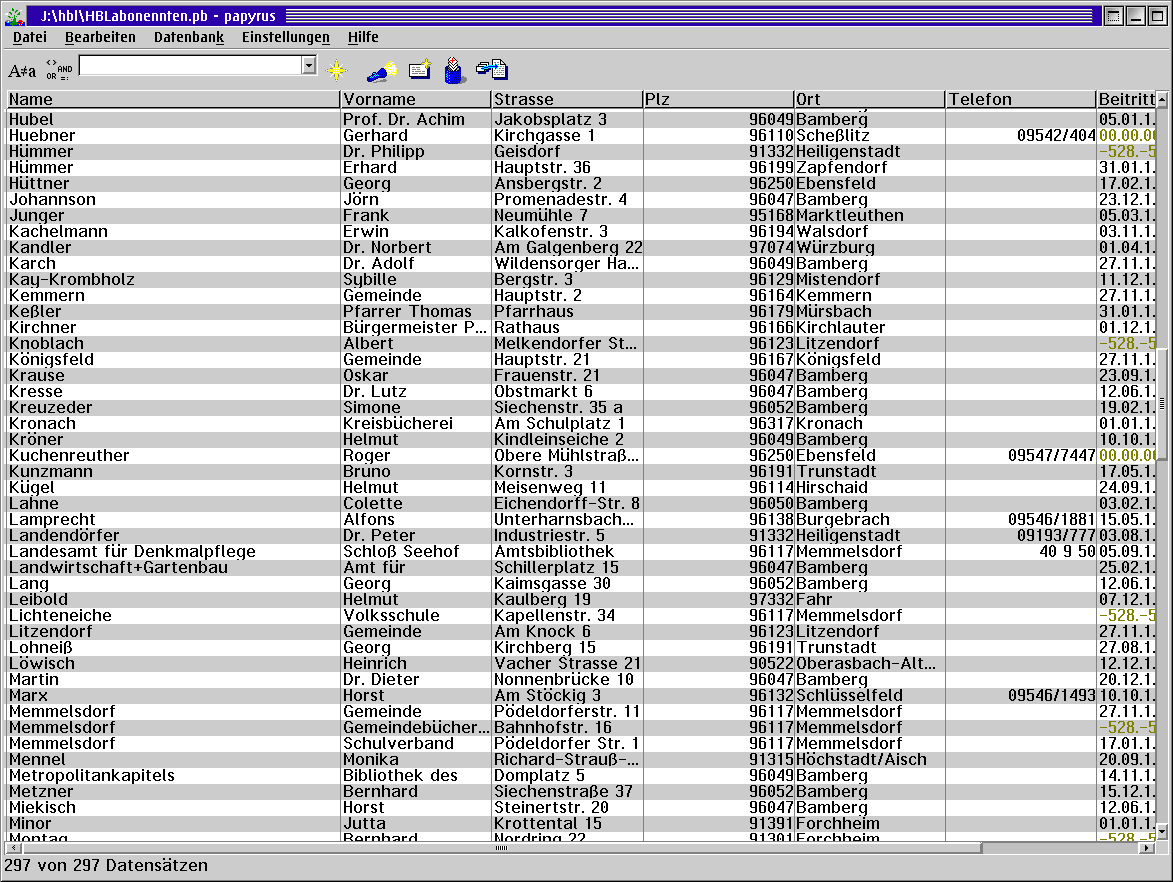Image resolution: width=1173 pixels, height=882 pixels.
Task: Select 'Landesamt für Denkmalpflege' row
Action: tap(581, 552)
